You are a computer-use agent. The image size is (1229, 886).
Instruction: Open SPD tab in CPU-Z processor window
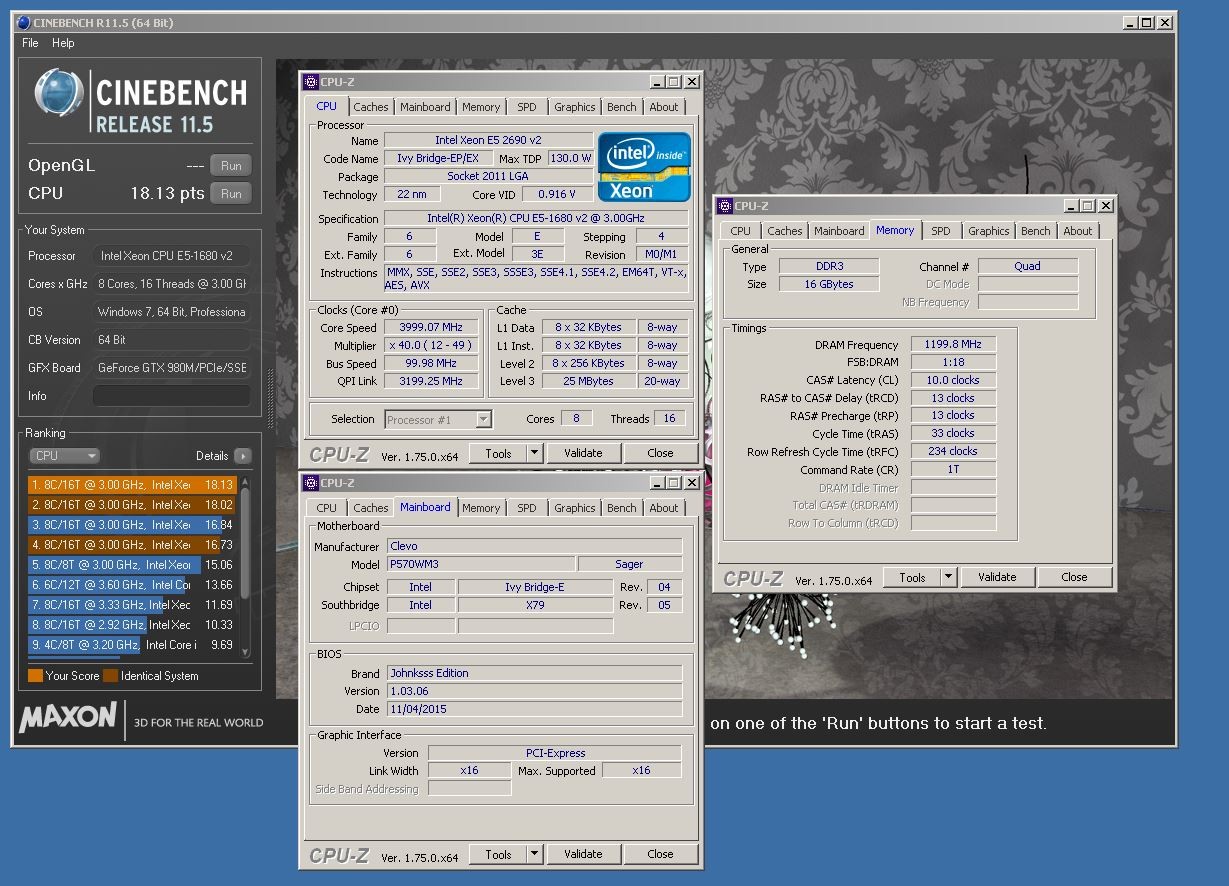point(527,107)
